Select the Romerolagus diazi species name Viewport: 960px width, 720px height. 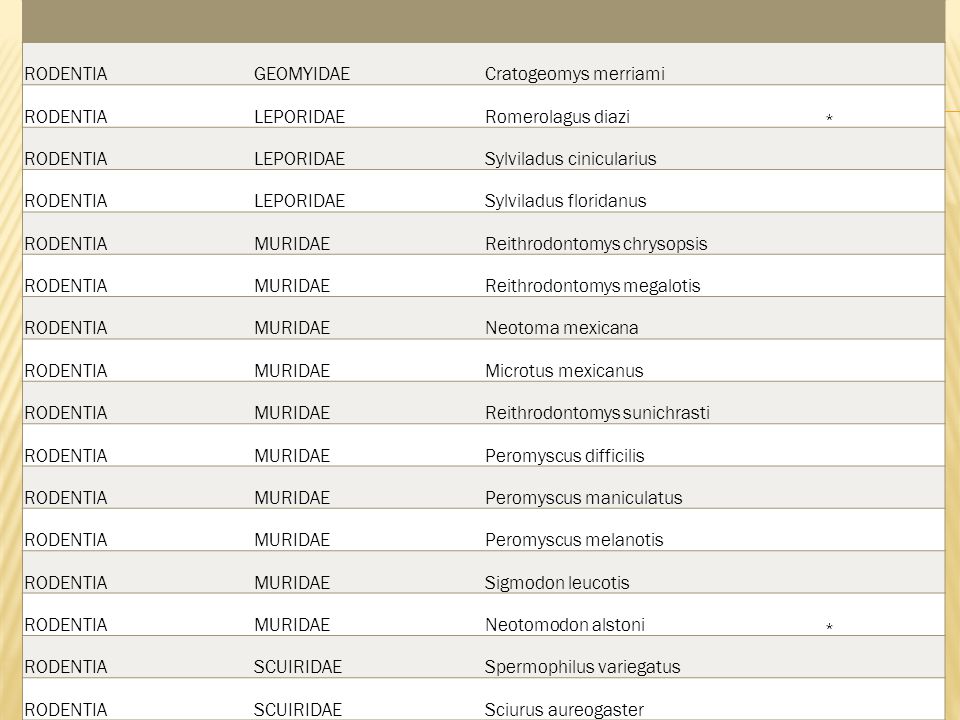(557, 117)
